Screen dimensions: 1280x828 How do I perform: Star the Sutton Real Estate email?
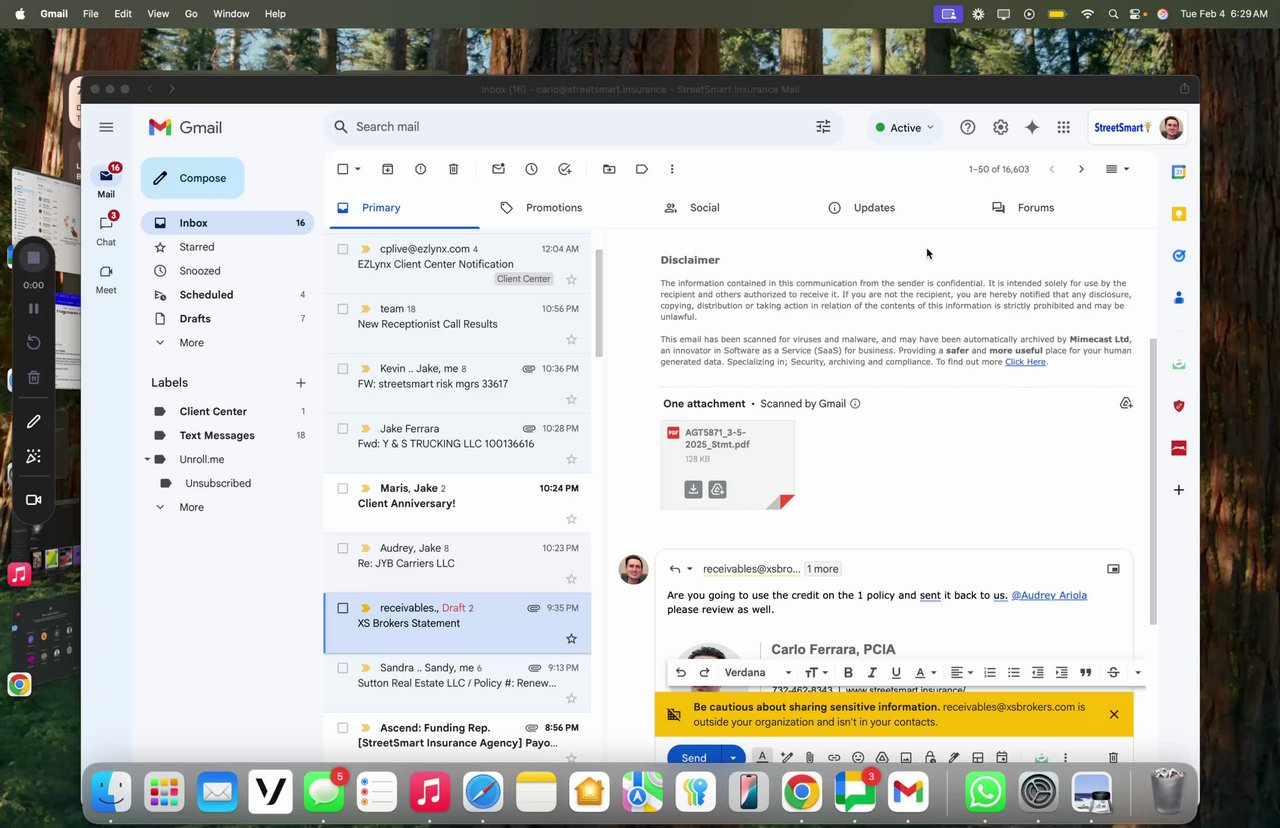coord(571,698)
